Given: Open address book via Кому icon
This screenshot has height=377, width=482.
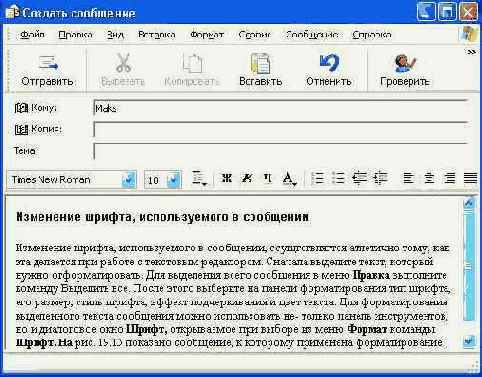Looking at the screenshot, I should 21,108.
